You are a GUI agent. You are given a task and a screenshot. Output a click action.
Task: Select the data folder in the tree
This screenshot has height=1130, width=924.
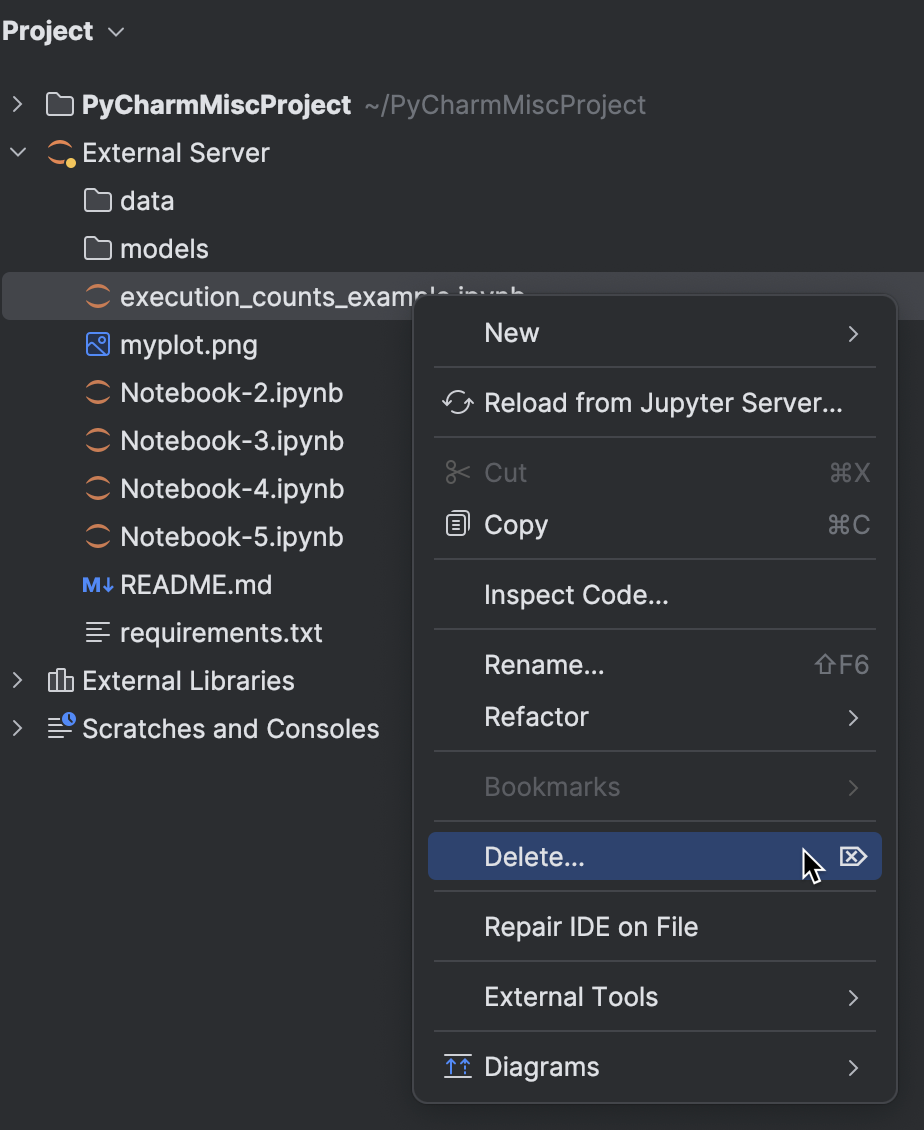[148, 200]
